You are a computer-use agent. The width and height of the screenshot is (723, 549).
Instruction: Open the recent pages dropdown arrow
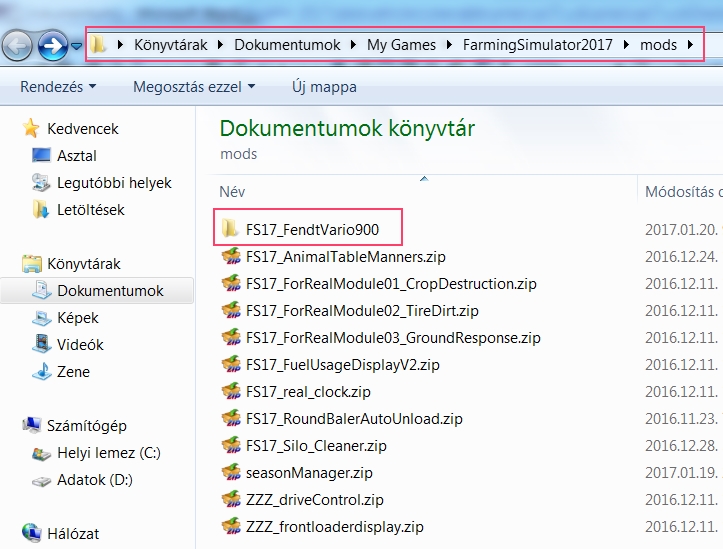(x=77, y=46)
